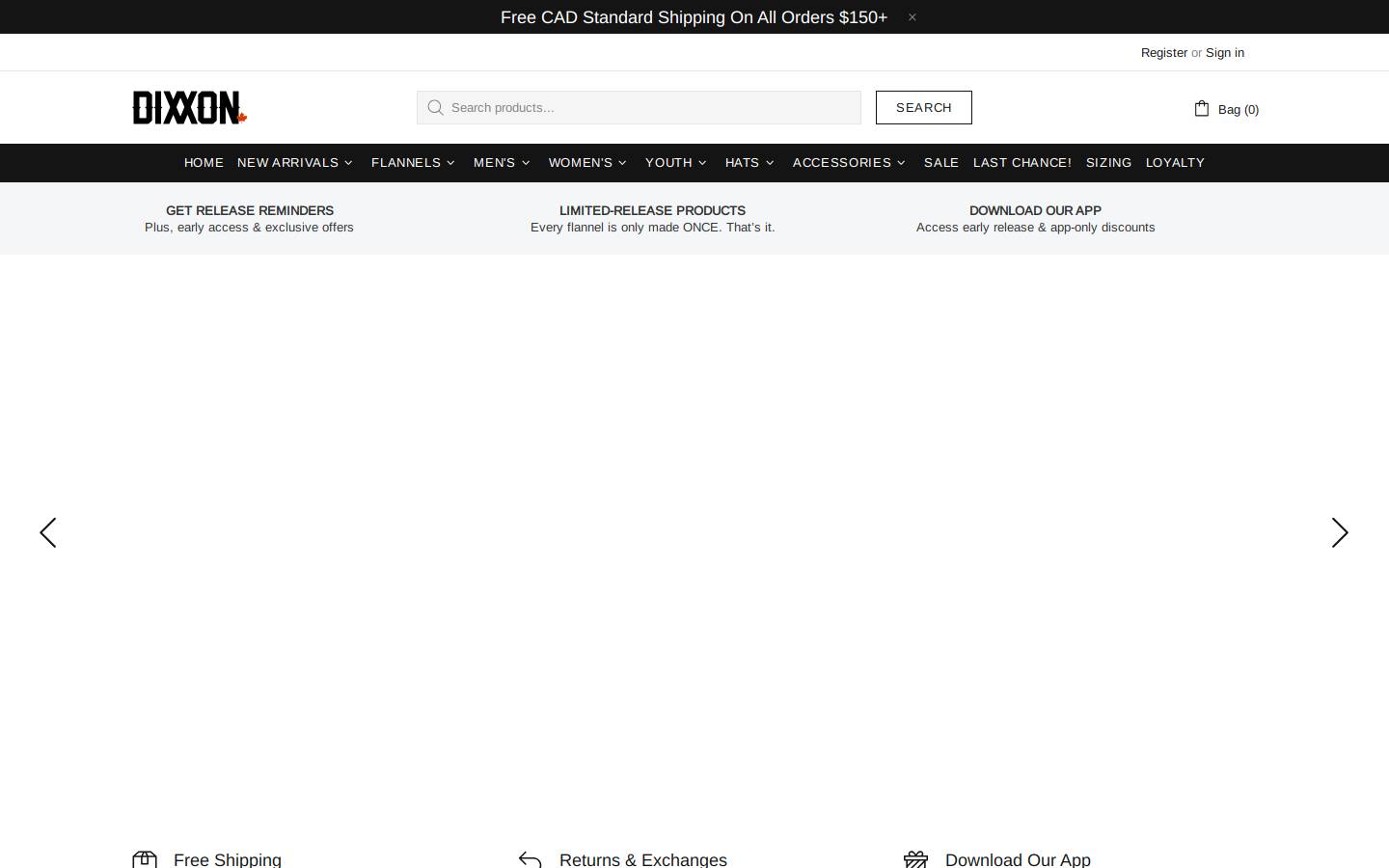
Task: Go to HOME in navigation
Action: [204, 162]
